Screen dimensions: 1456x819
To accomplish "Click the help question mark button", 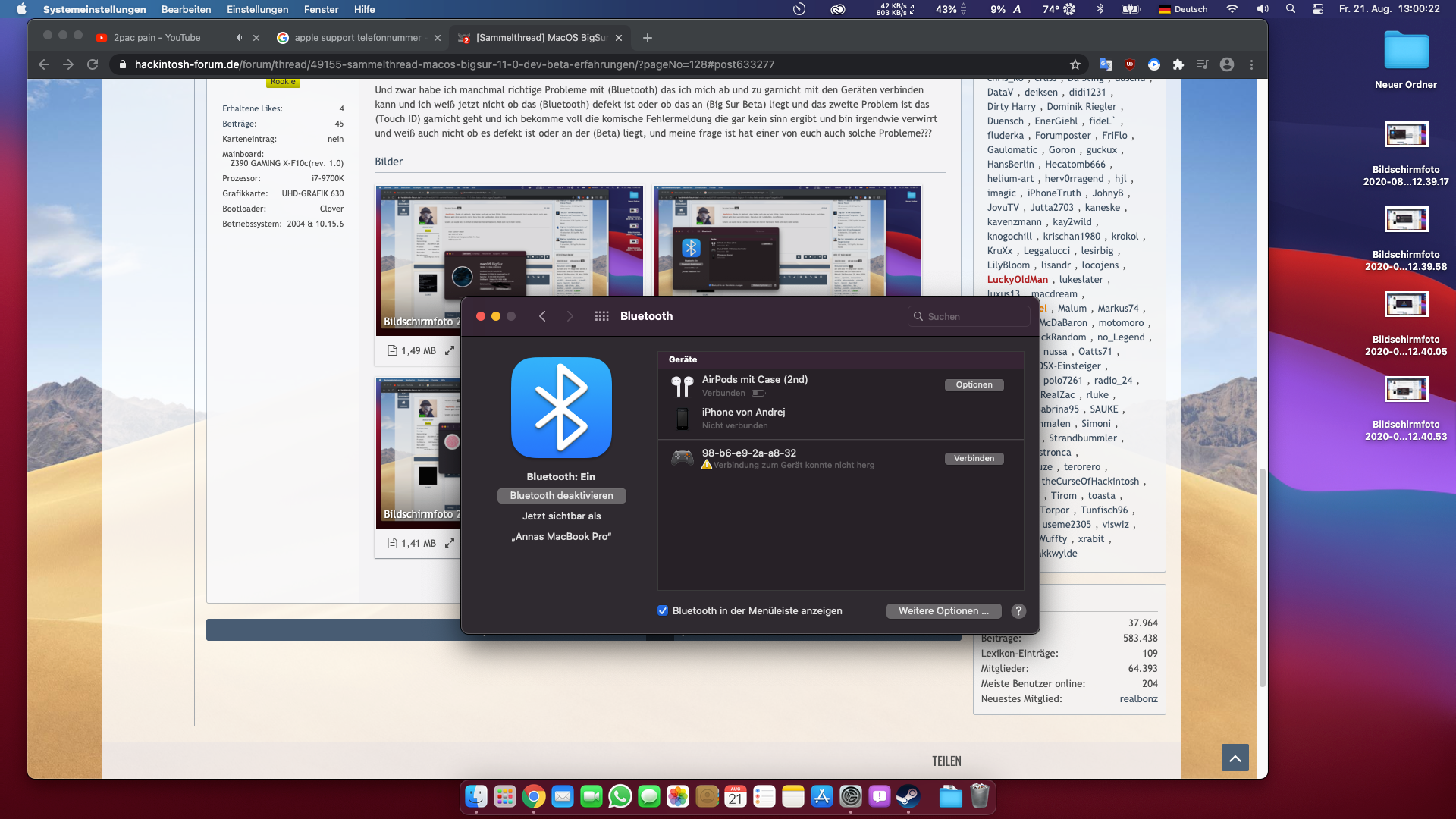I will (x=1018, y=611).
